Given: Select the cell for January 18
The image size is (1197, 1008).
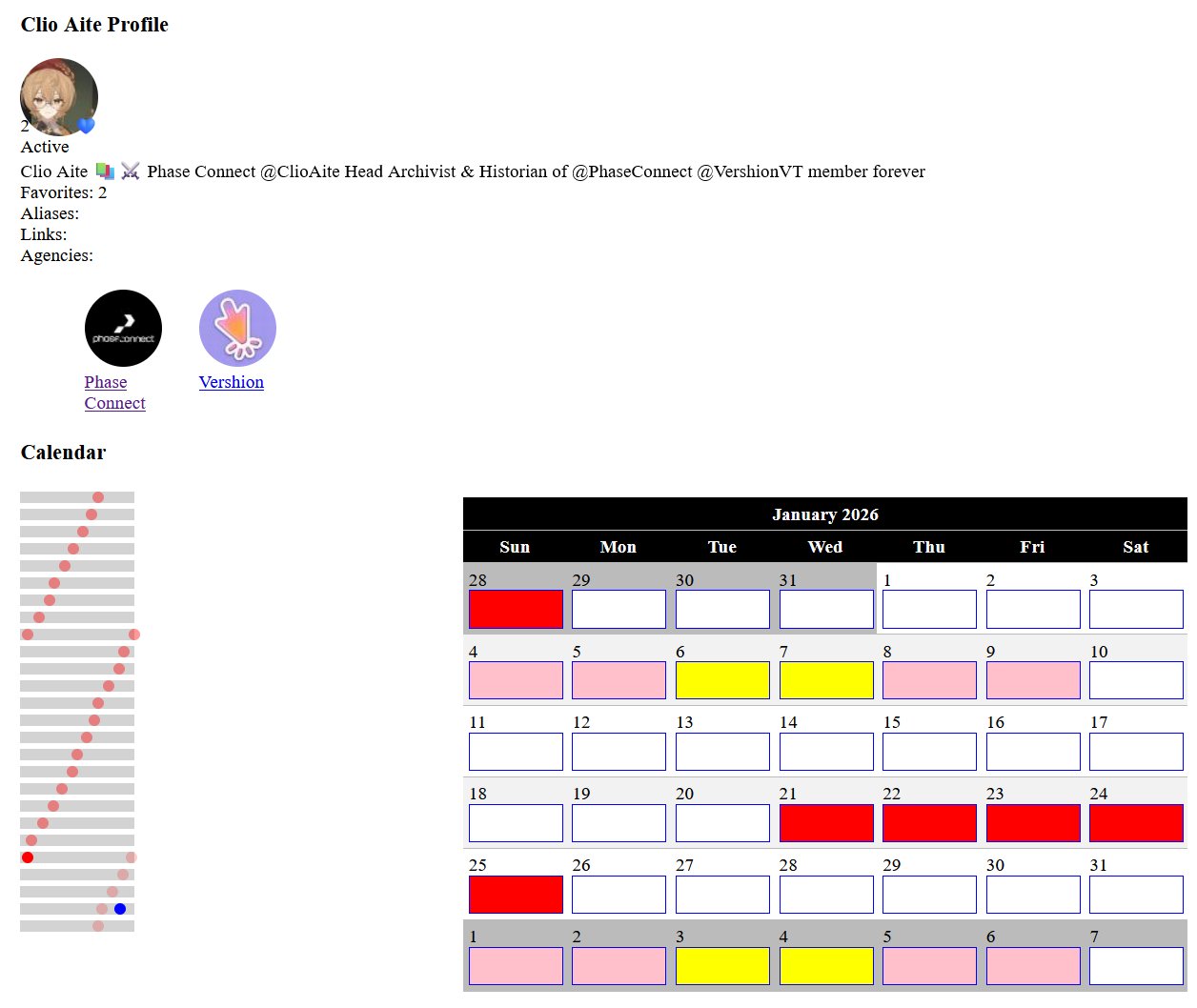Looking at the screenshot, I should [x=516, y=823].
